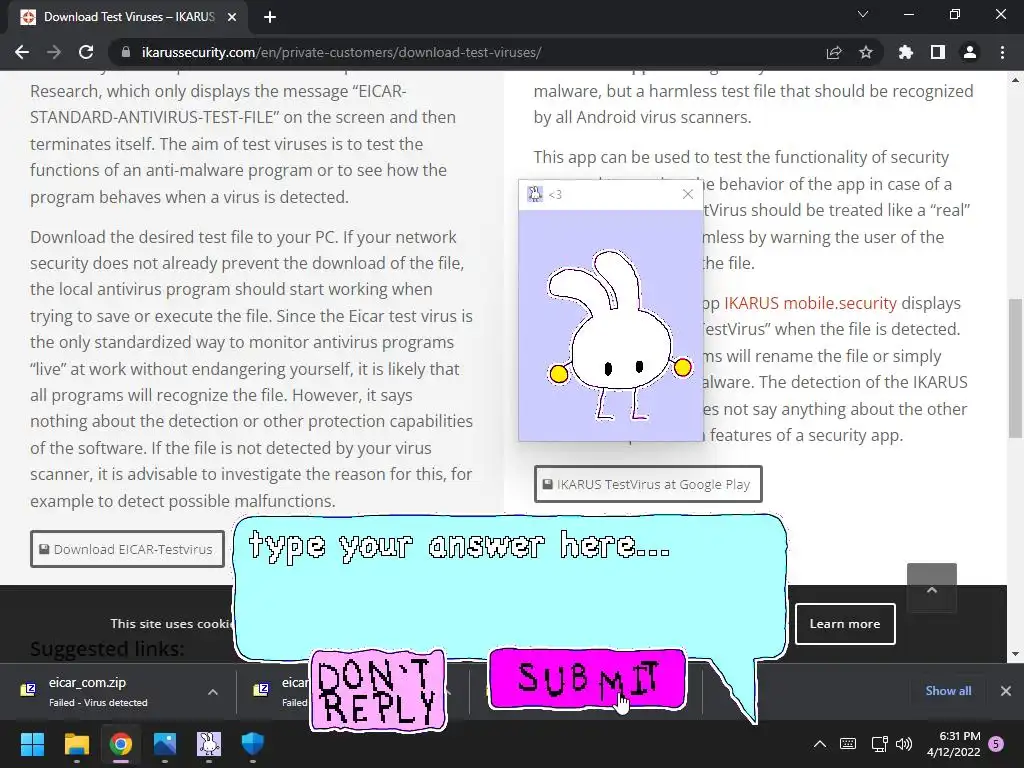The width and height of the screenshot is (1024, 768).
Task: Click the bunny icon in popup title bar
Action: pyautogui.click(x=535, y=194)
